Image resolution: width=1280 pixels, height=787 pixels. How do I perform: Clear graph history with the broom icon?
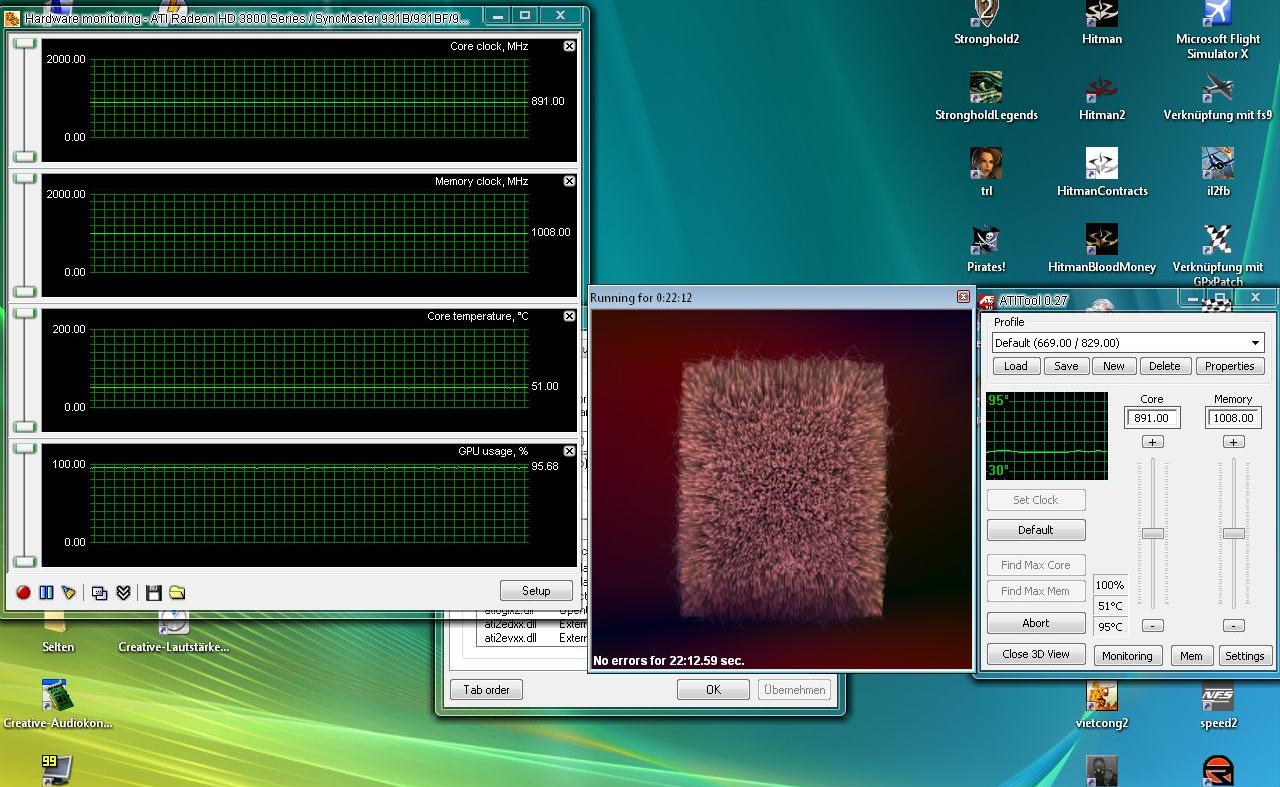click(x=69, y=592)
